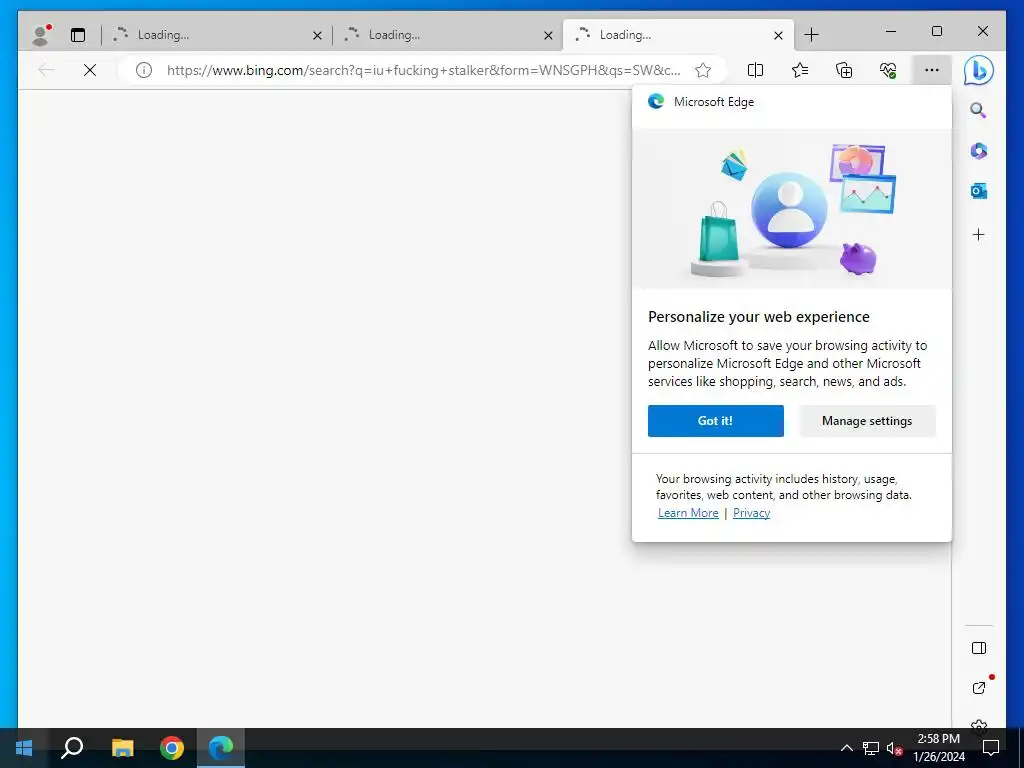Open File Explorer from taskbar
The height and width of the screenshot is (768, 1024).
122,748
